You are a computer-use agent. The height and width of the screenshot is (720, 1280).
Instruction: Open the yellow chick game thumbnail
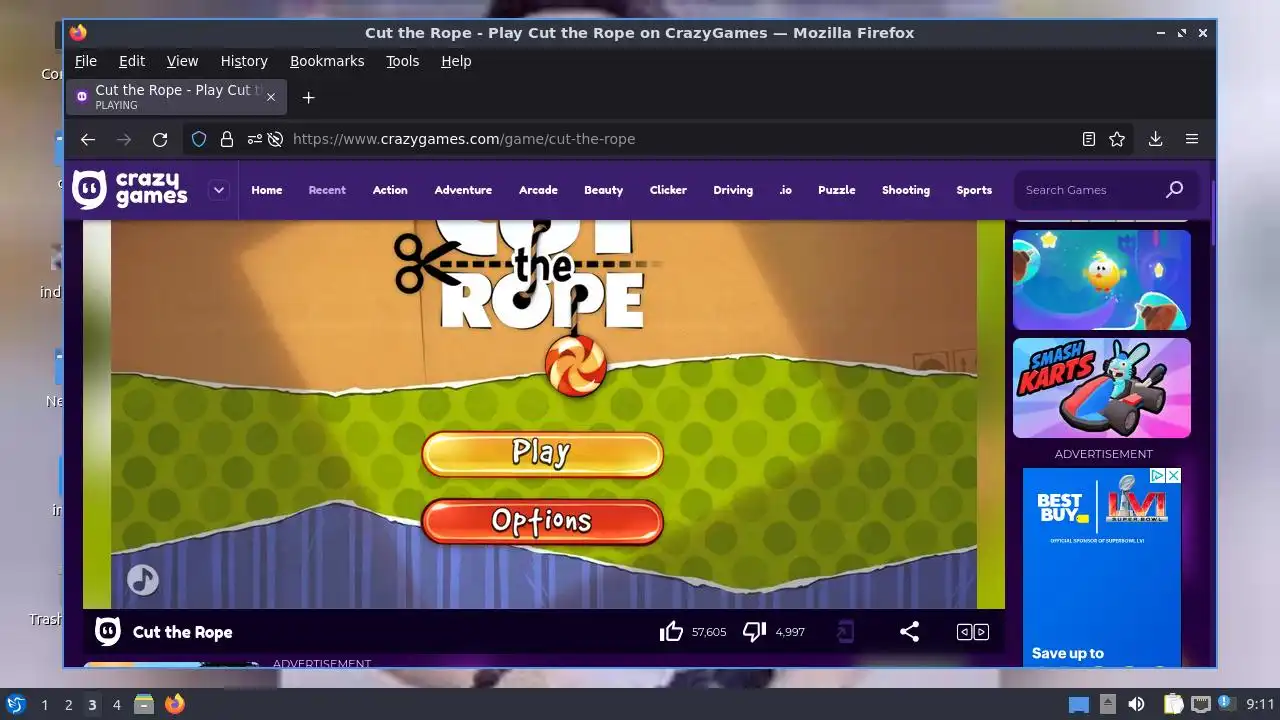click(1102, 280)
